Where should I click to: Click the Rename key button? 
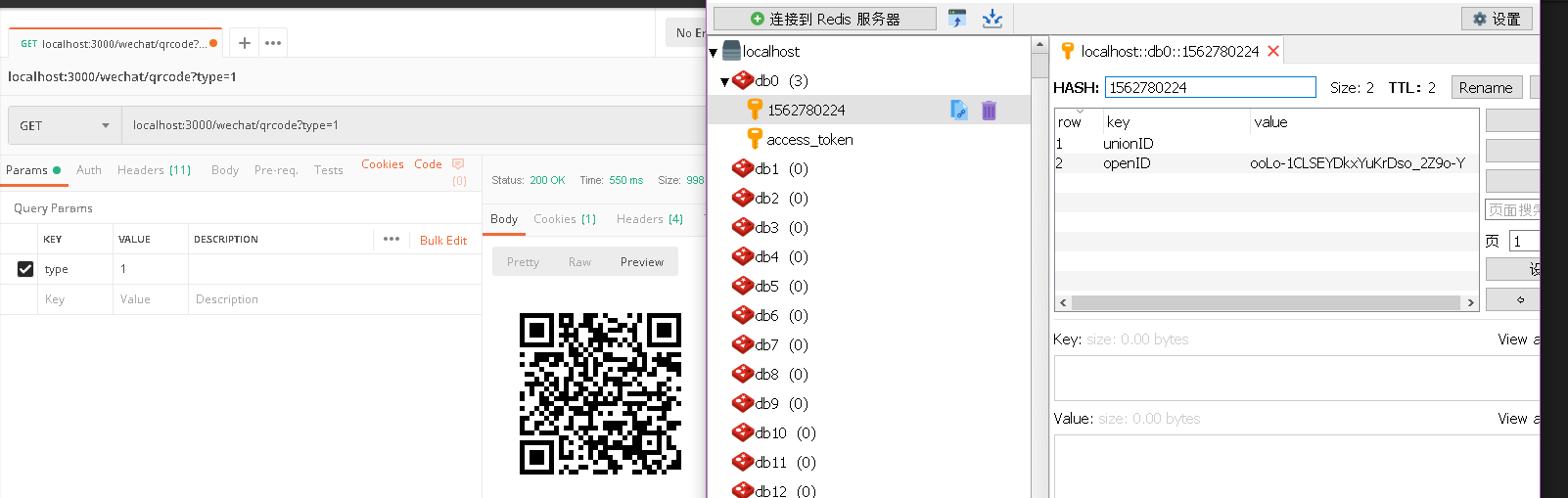pyautogui.click(x=1486, y=87)
